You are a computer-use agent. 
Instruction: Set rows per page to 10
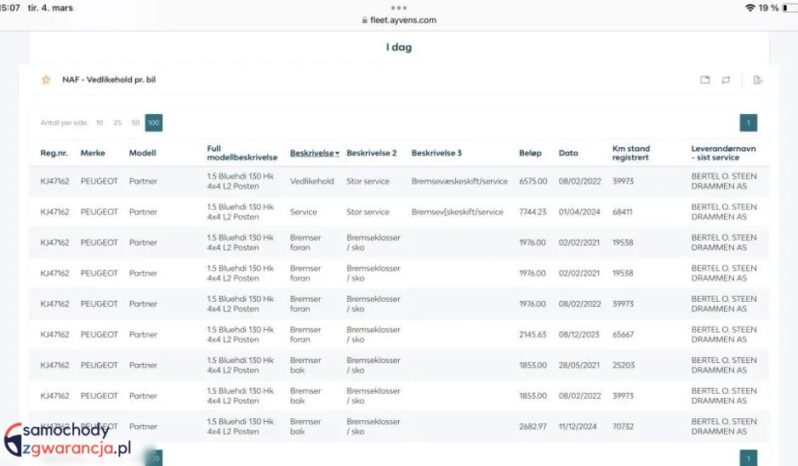99,123
